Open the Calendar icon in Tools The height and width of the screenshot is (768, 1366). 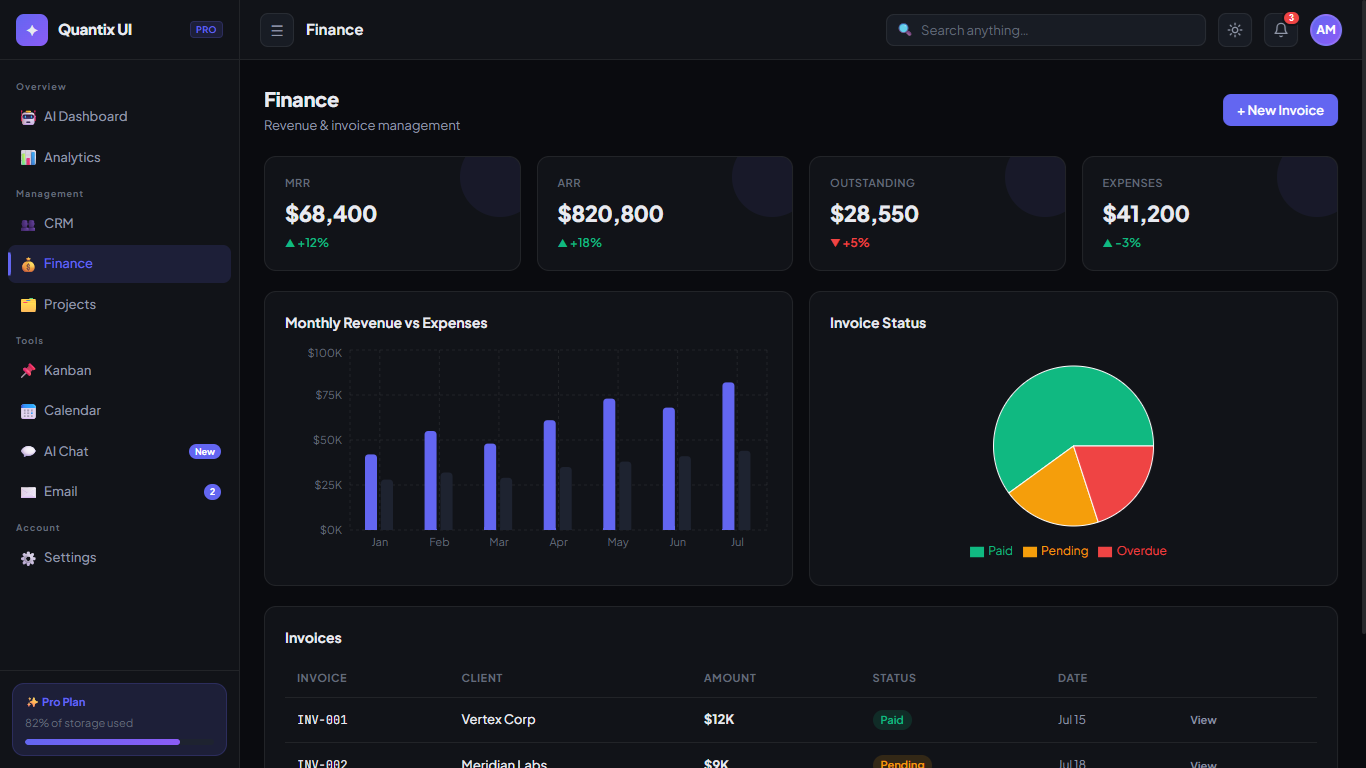click(x=29, y=410)
